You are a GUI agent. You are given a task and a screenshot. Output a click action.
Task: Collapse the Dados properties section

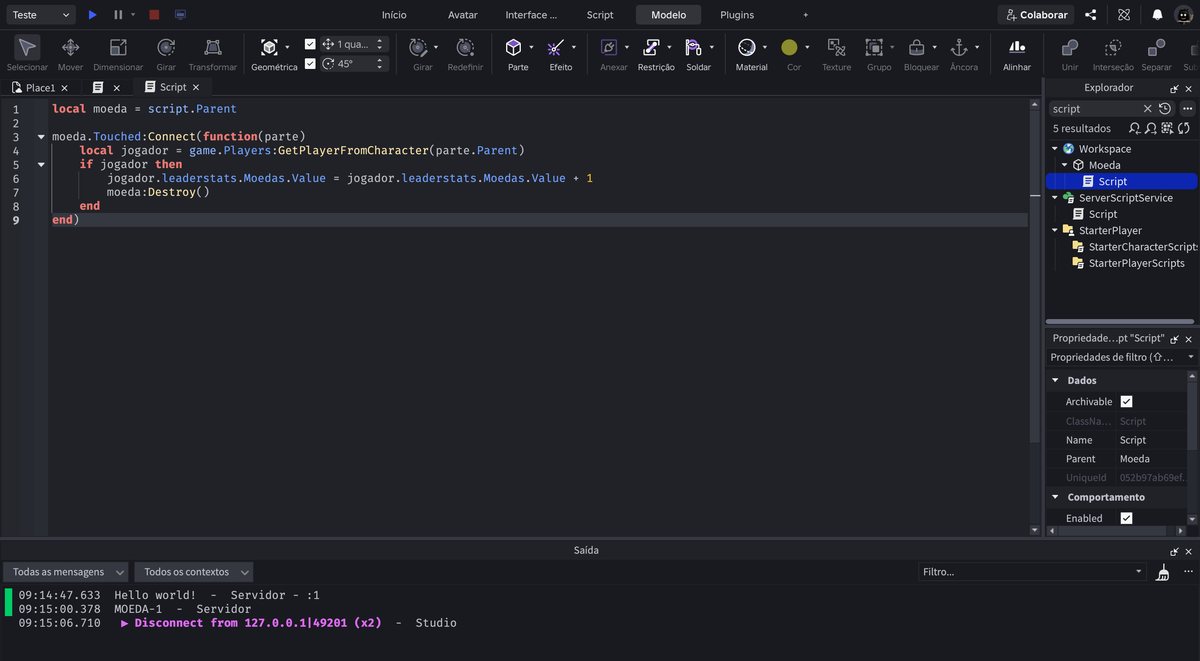(x=1055, y=380)
